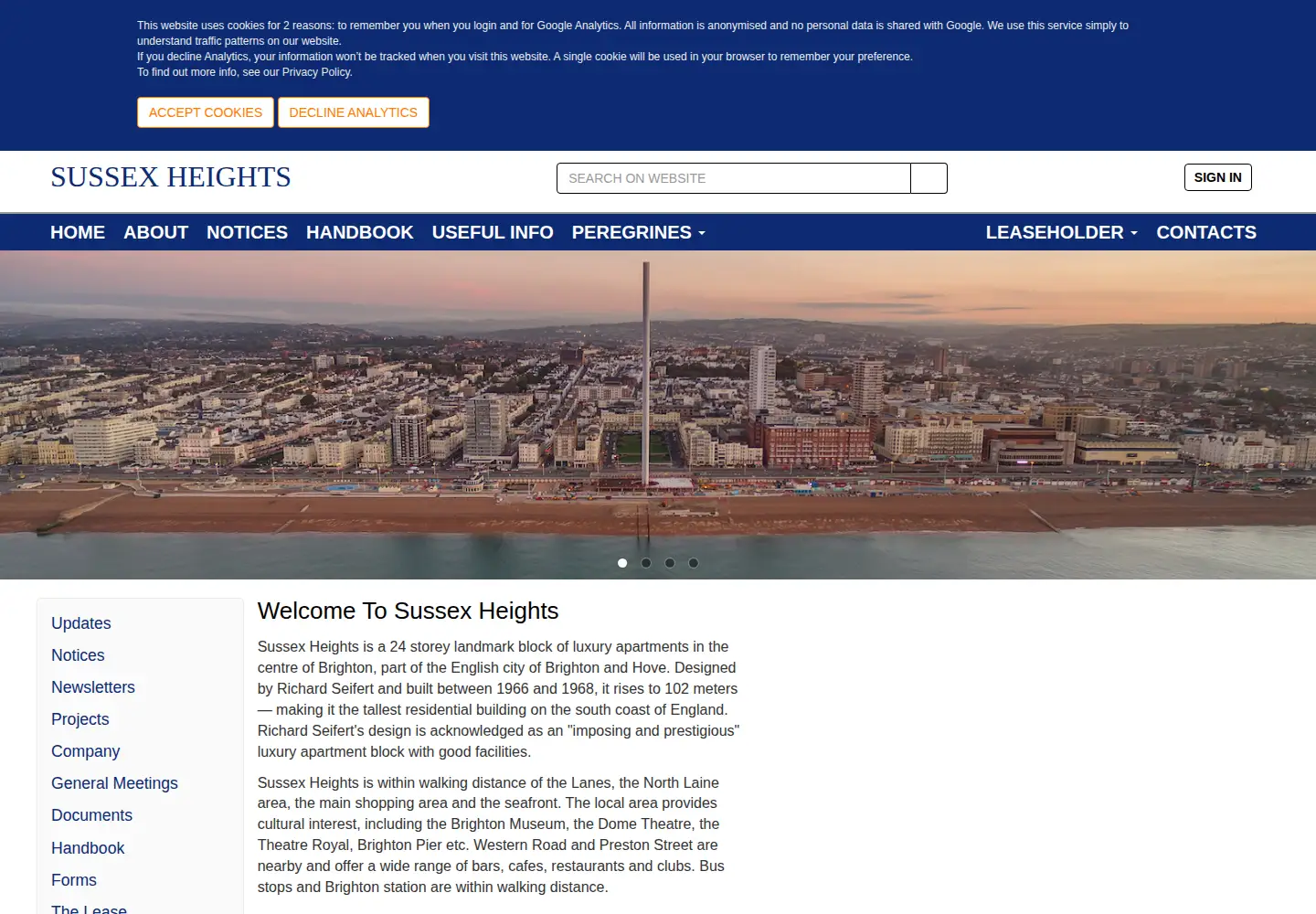Go to Home in the navigation bar
Viewport: 1316px width, 914px height.
click(78, 232)
